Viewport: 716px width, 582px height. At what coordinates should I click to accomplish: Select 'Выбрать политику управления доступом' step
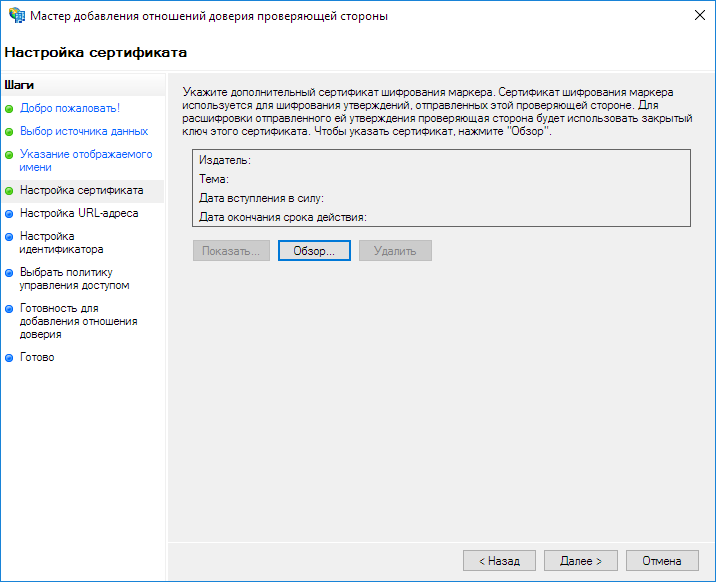tap(74, 278)
